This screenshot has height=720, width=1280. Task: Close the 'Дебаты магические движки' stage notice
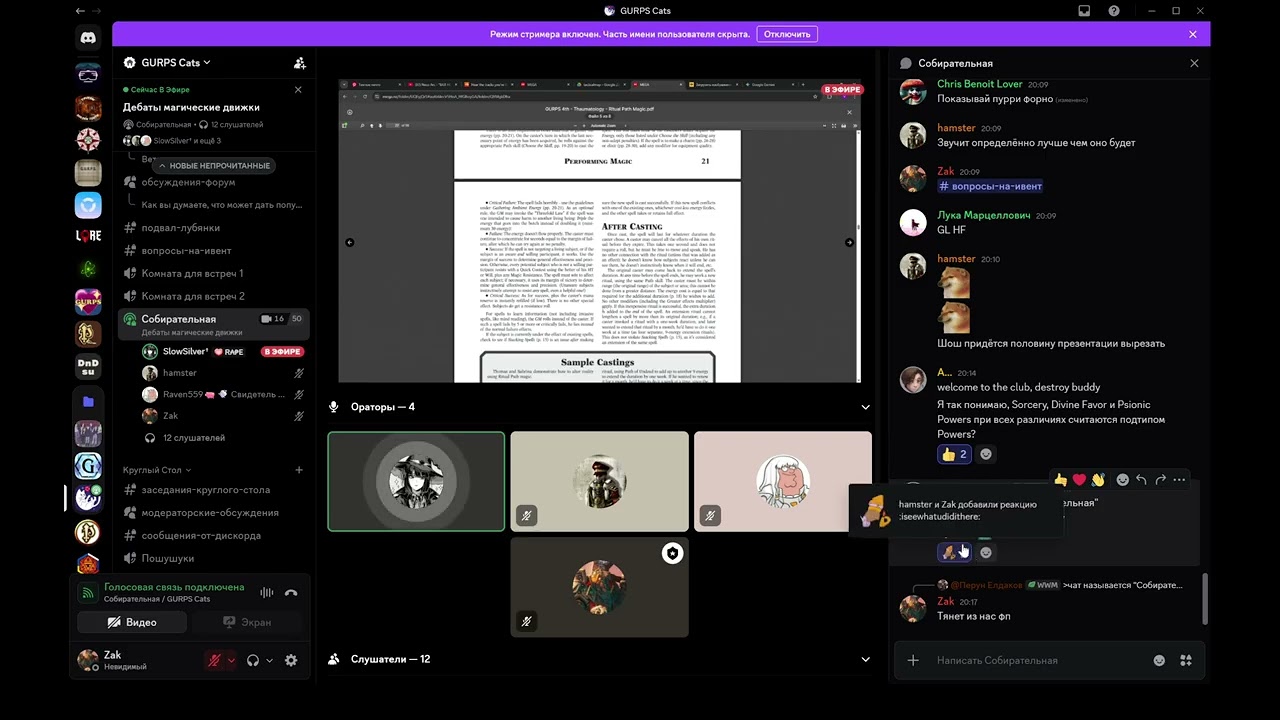(x=298, y=90)
